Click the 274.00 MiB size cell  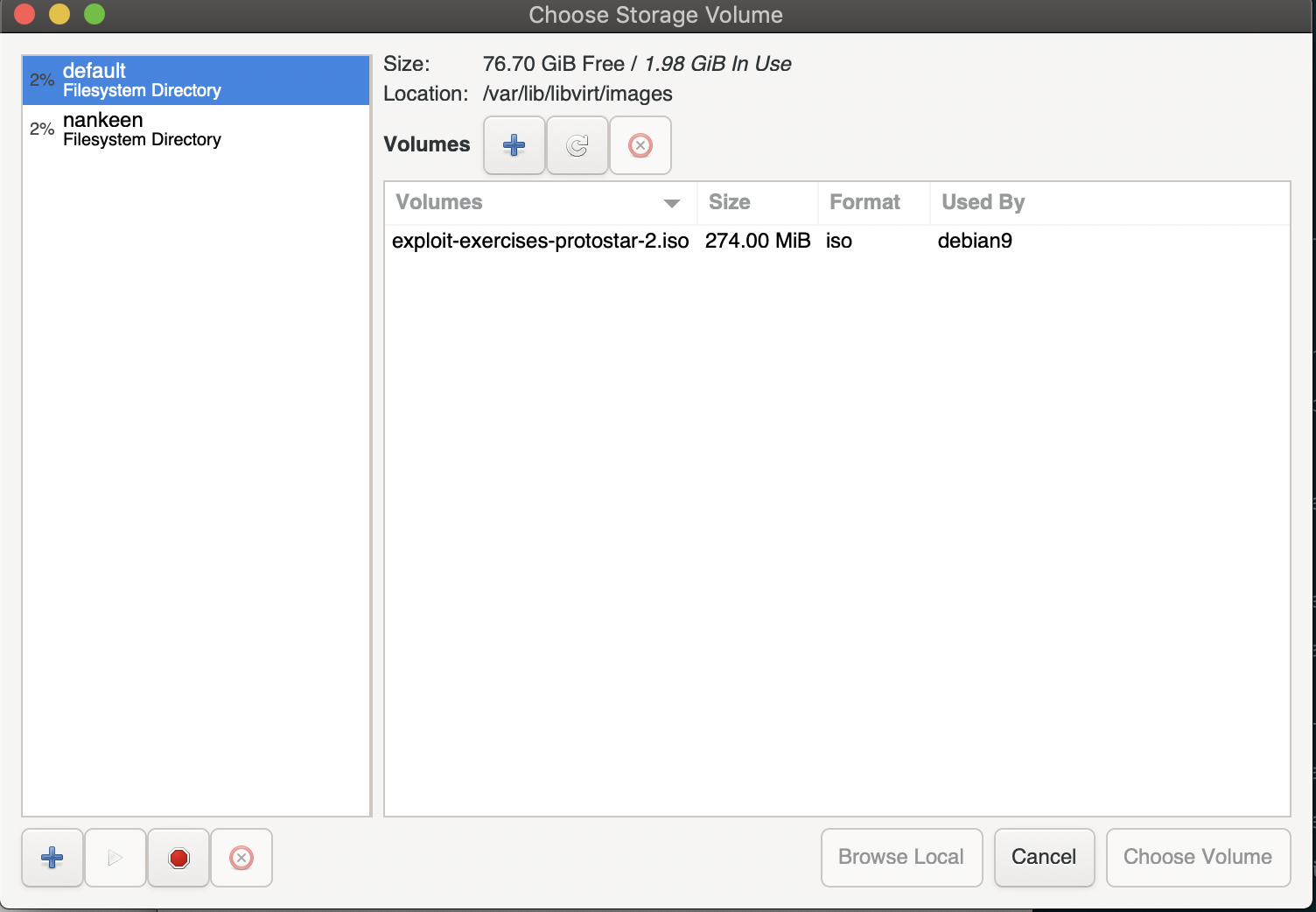click(x=758, y=241)
